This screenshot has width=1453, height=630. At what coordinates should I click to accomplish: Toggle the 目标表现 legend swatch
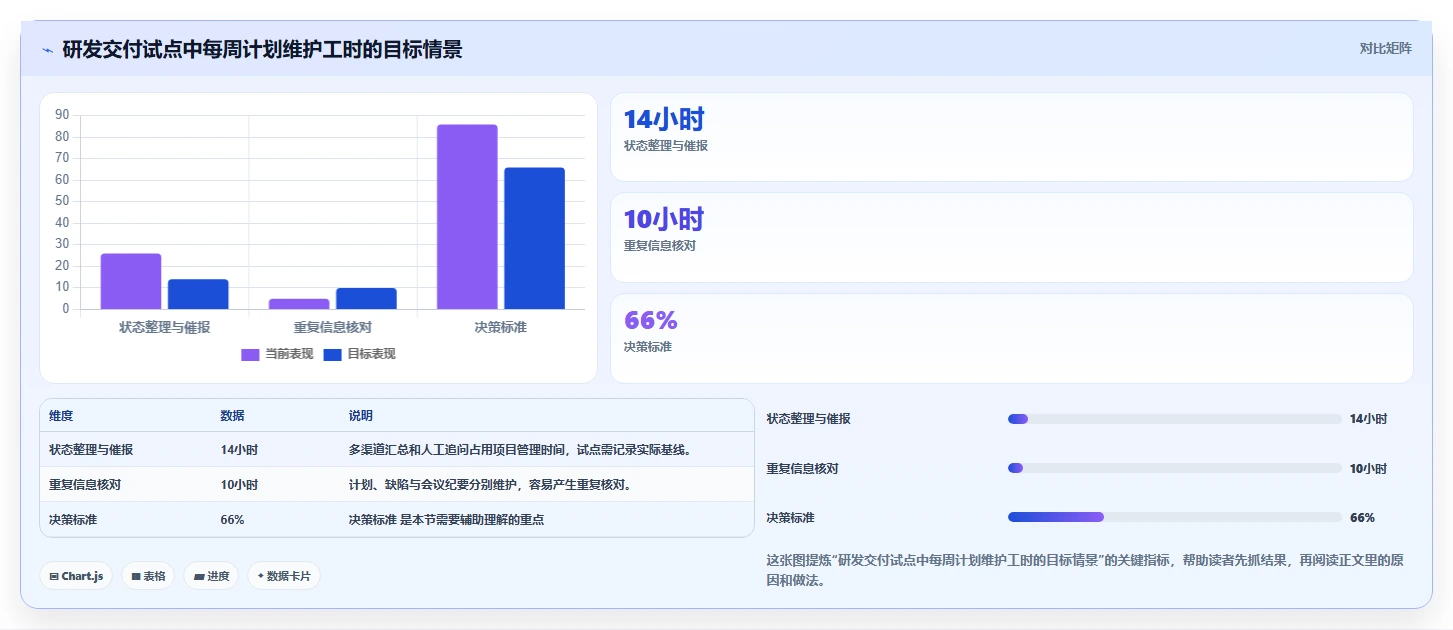pyautogui.click(x=333, y=354)
